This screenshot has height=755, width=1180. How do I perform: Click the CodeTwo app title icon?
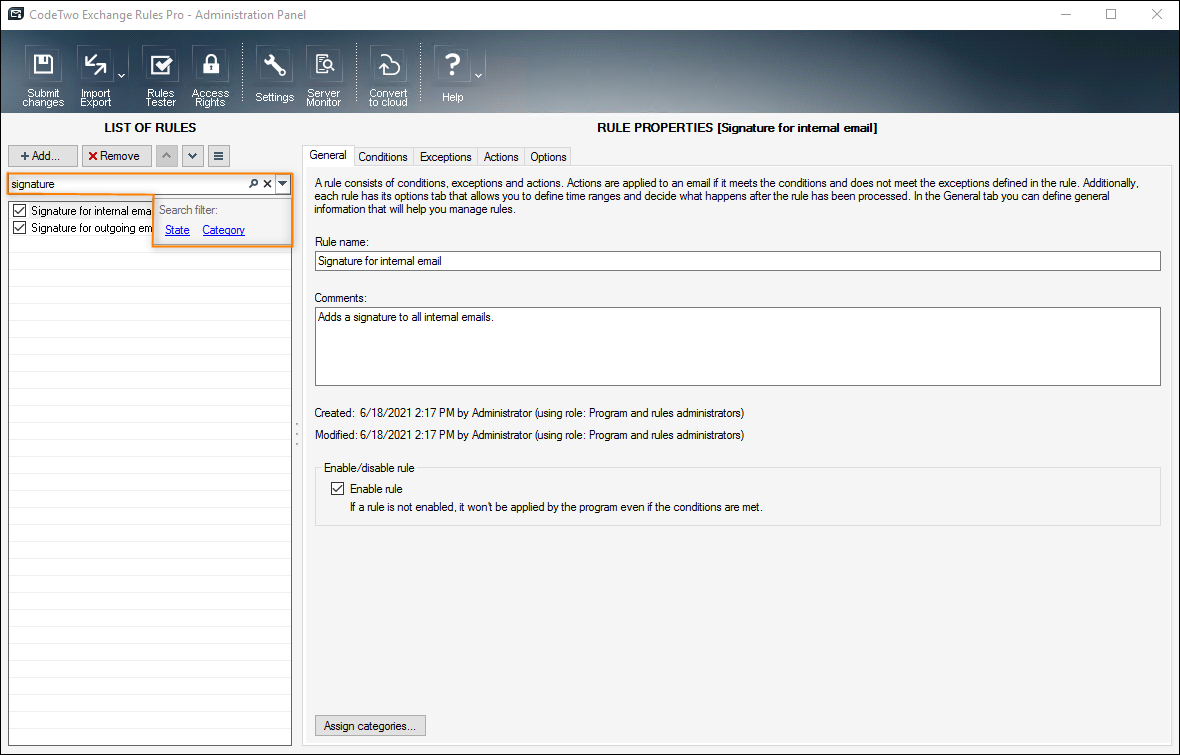[x=15, y=14]
